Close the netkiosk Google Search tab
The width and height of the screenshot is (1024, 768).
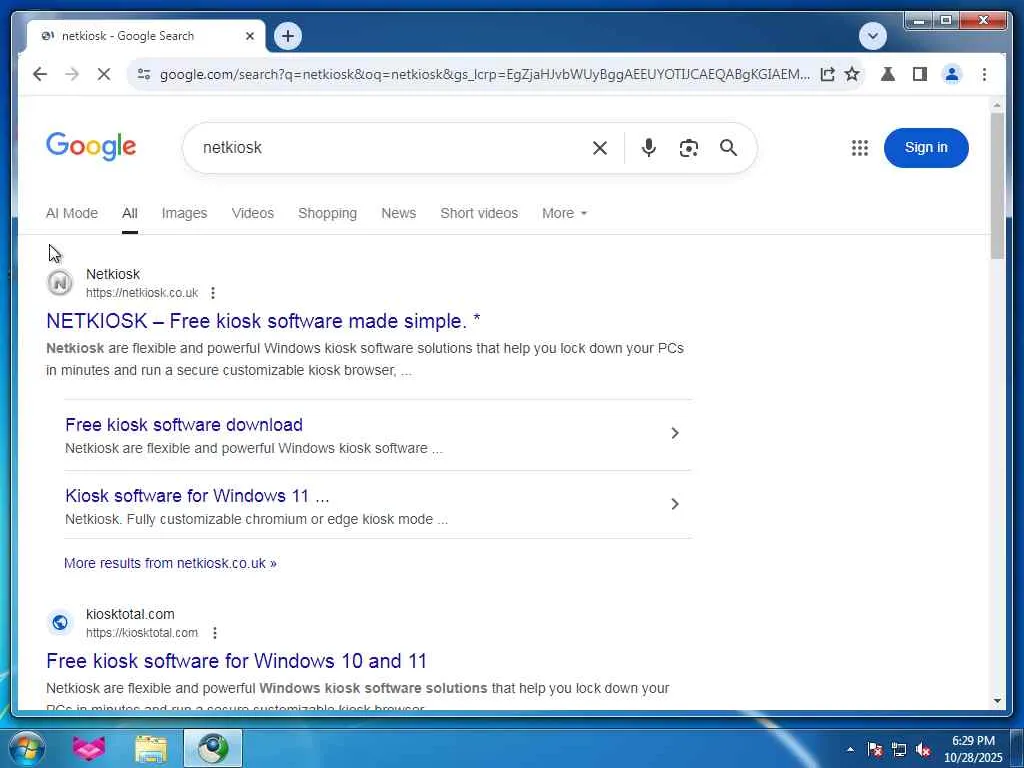[x=249, y=36]
